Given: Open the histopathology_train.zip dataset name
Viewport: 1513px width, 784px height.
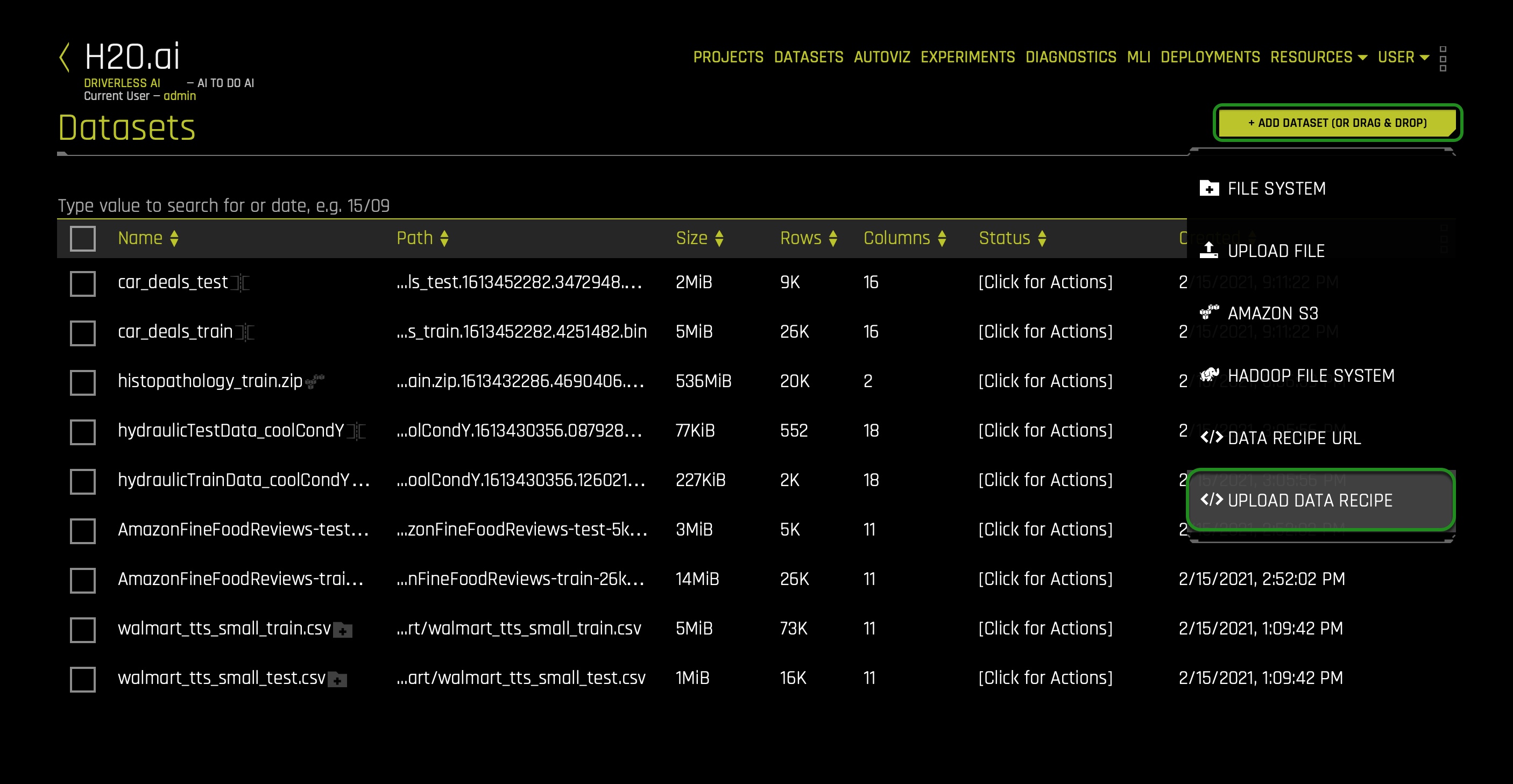Looking at the screenshot, I should pos(210,381).
